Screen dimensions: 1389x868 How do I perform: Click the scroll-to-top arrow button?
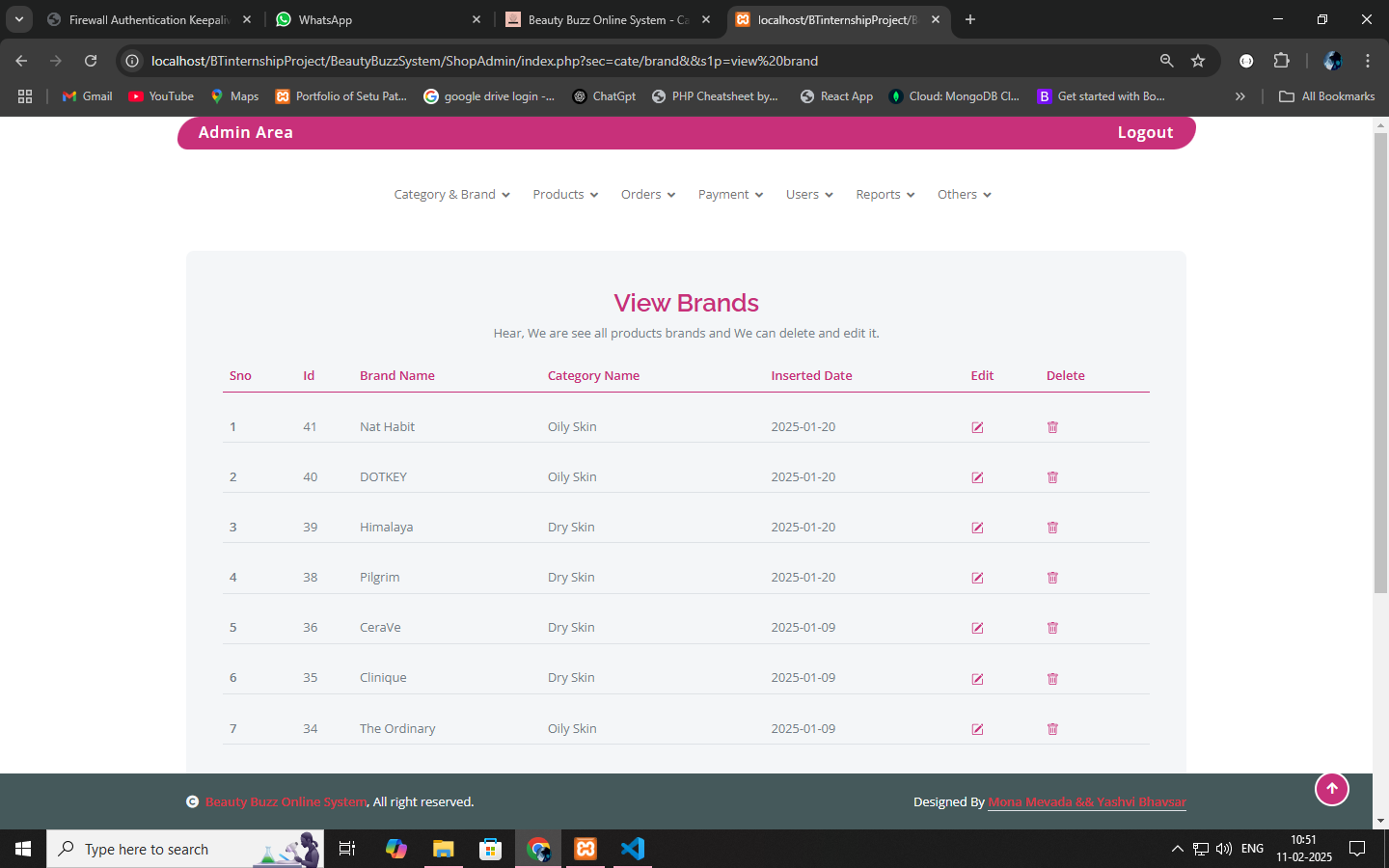(1332, 789)
